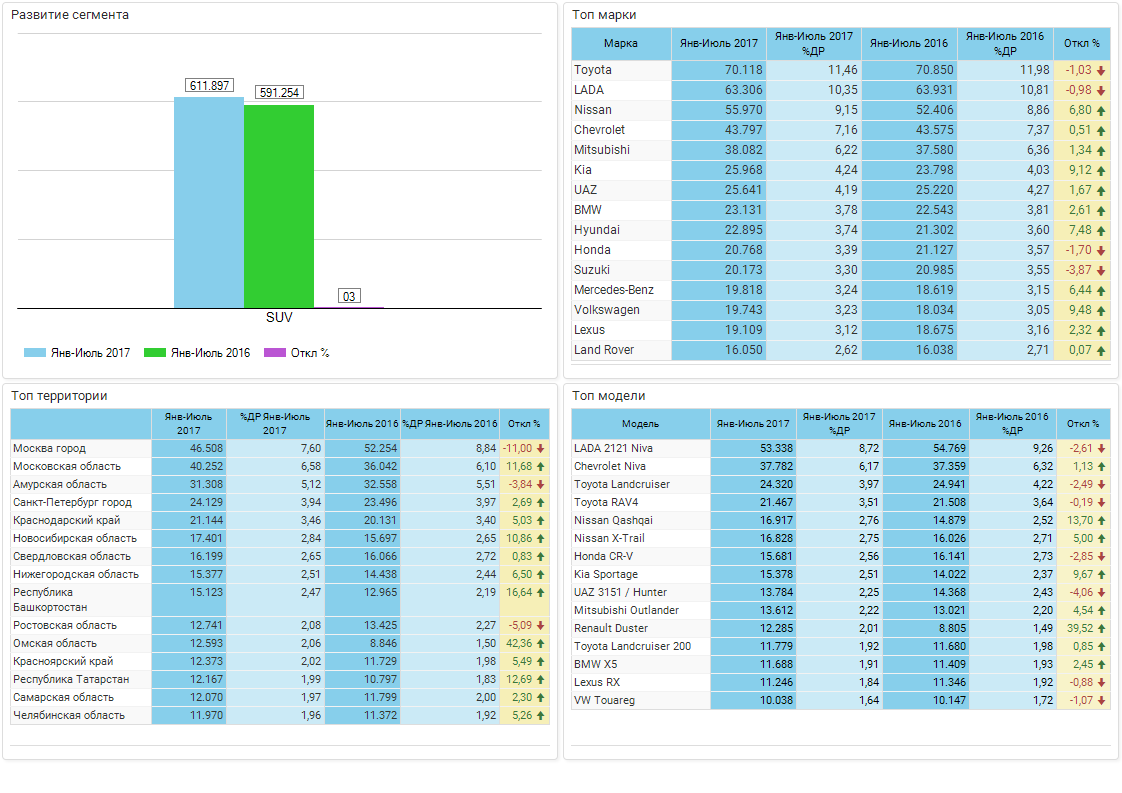Click the blue Янв-Июль 2017 legend swatch
Screen dimensions: 1122x793
tap(34, 353)
